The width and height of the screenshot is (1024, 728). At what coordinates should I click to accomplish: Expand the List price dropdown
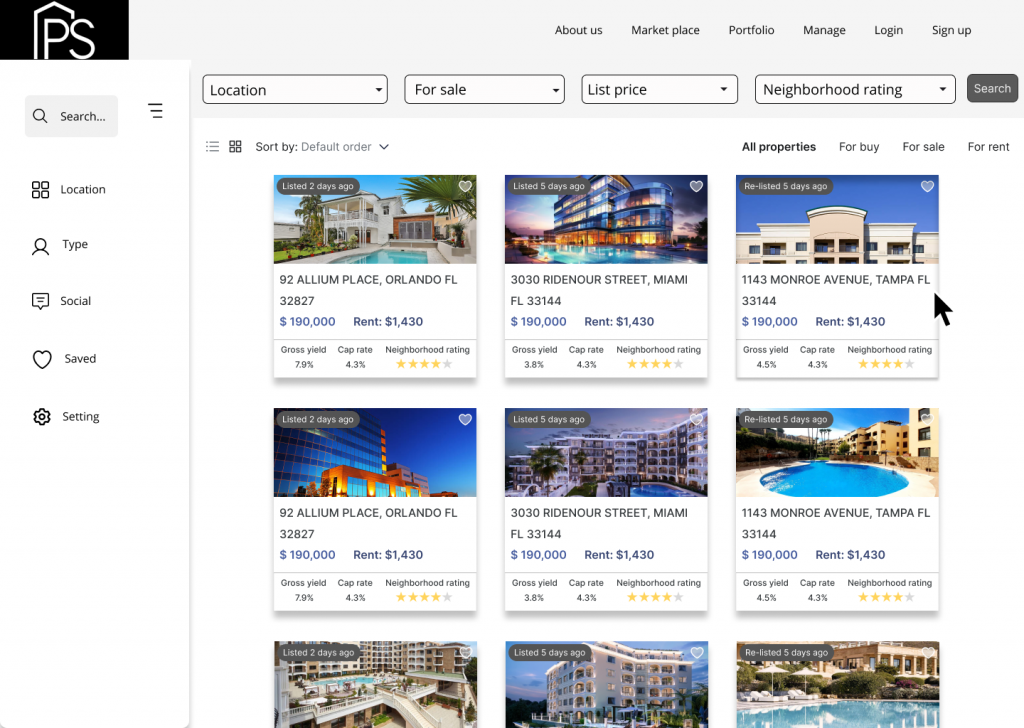[659, 89]
